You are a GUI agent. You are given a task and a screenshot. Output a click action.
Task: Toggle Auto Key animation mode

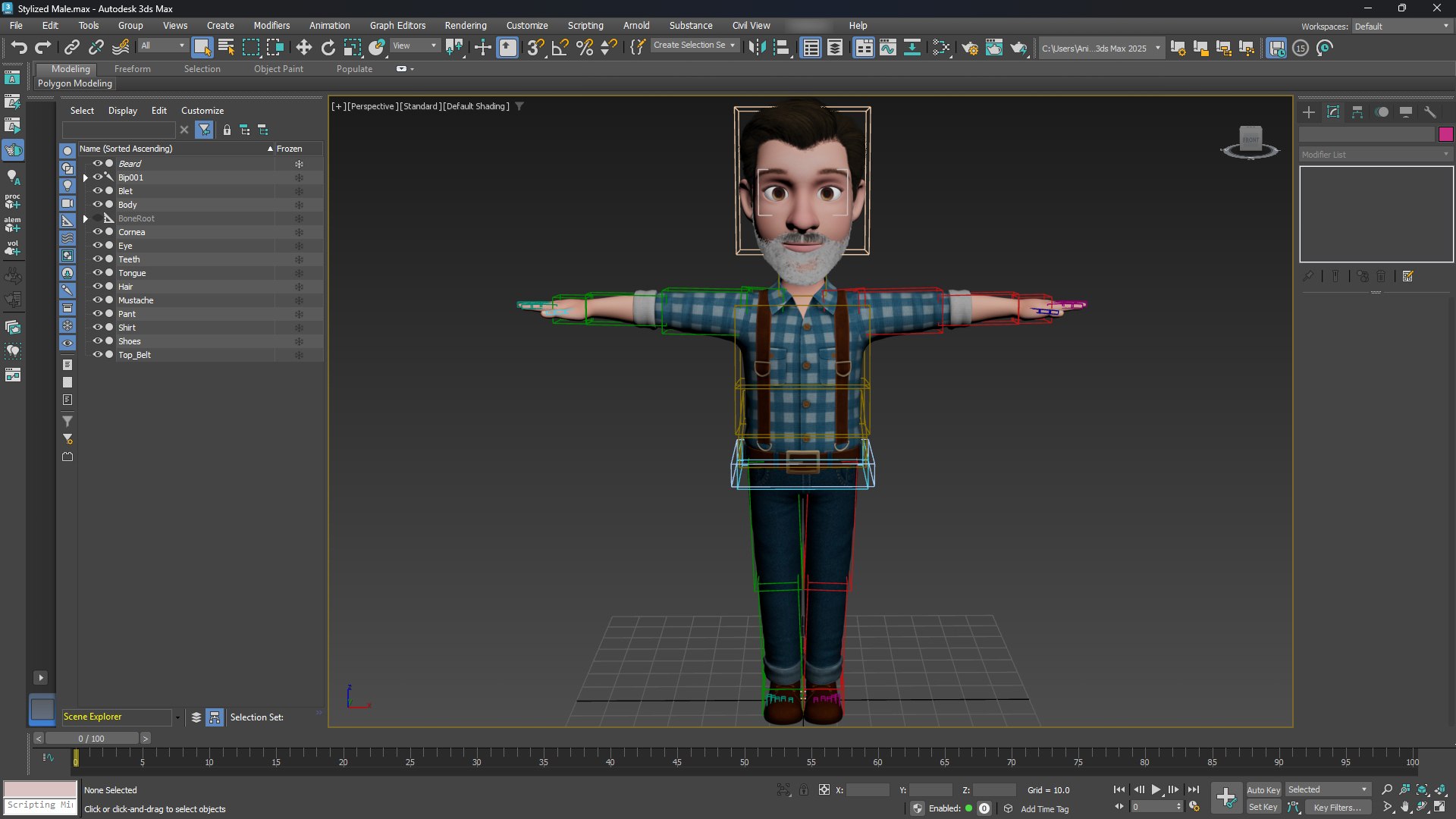(x=1263, y=789)
